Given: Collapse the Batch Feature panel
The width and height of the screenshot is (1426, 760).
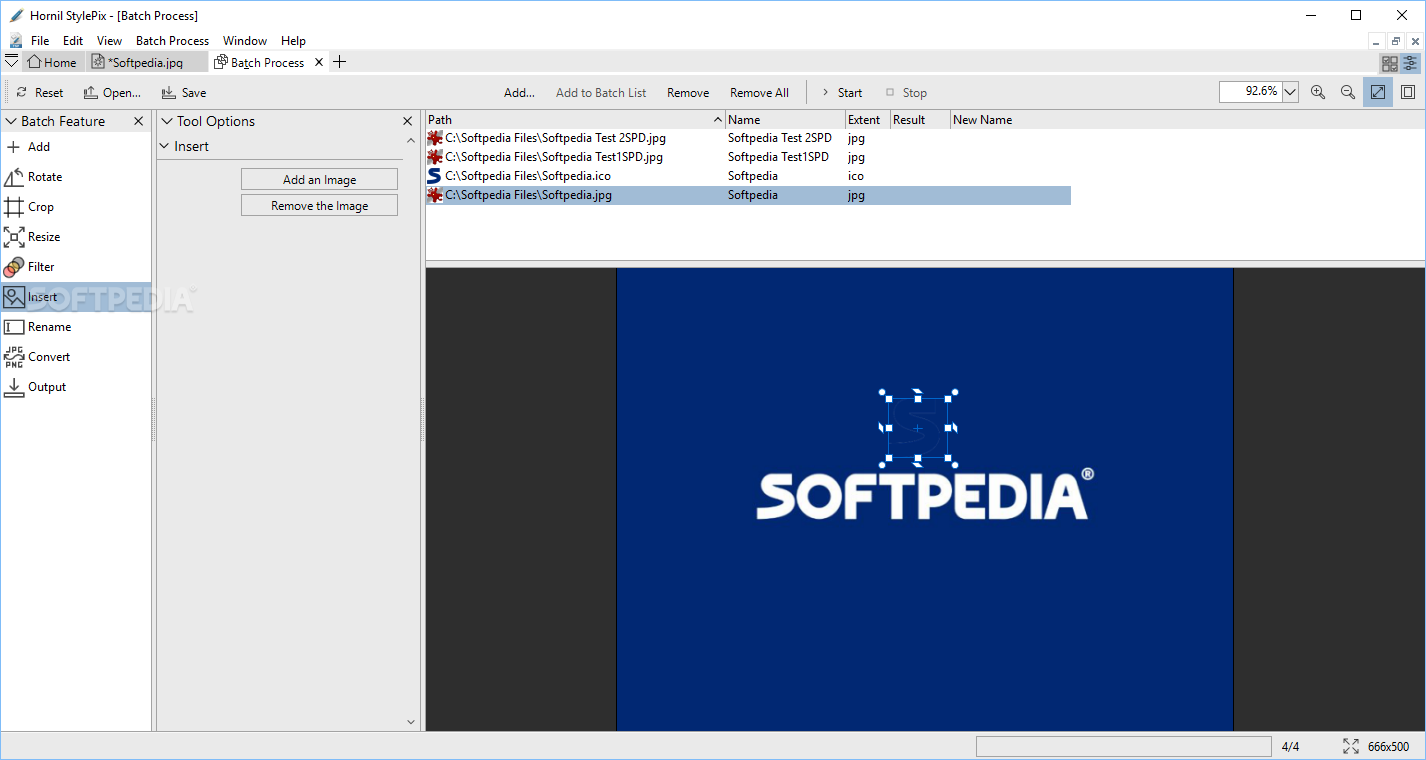Looking at the screenshot, I should pyautogui.click(x=11, y=121).
